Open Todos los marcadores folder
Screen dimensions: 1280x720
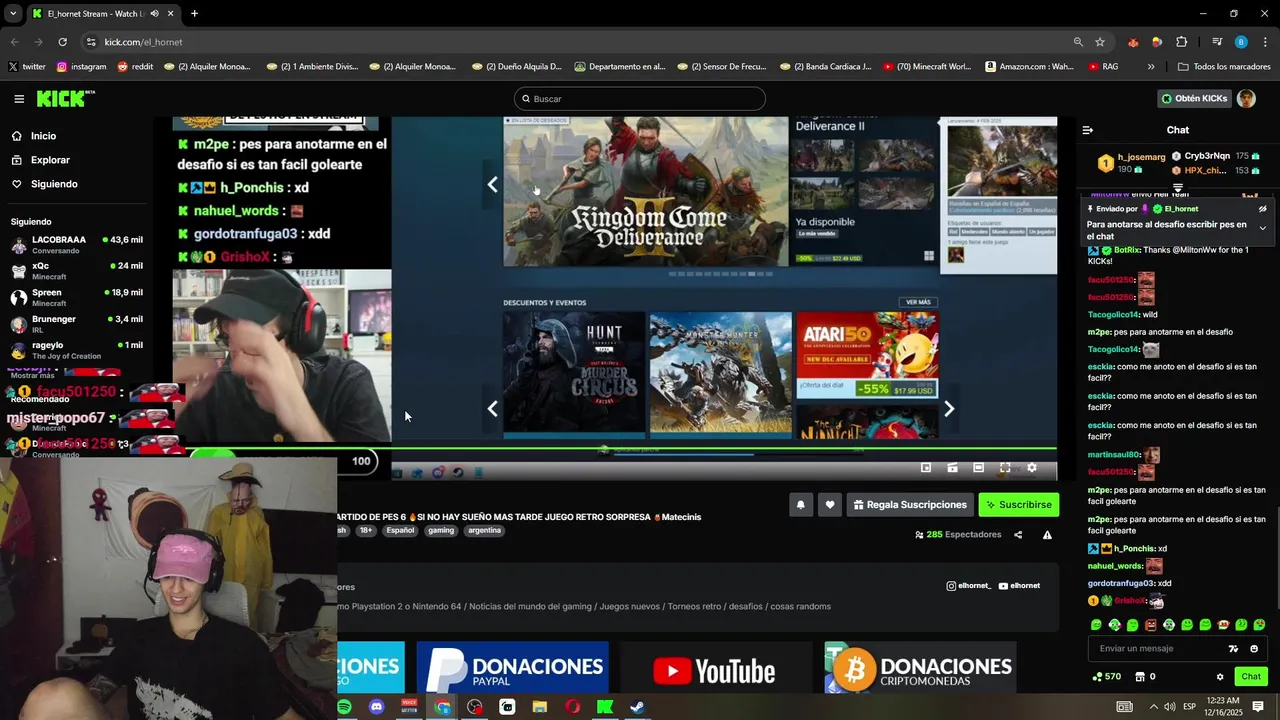click(1224, 67)
